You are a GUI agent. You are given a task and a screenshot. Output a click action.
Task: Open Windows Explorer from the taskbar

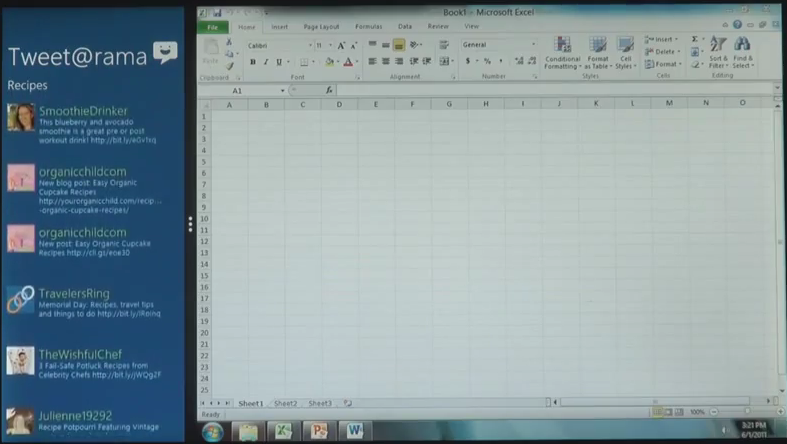[x=248, y=431]
